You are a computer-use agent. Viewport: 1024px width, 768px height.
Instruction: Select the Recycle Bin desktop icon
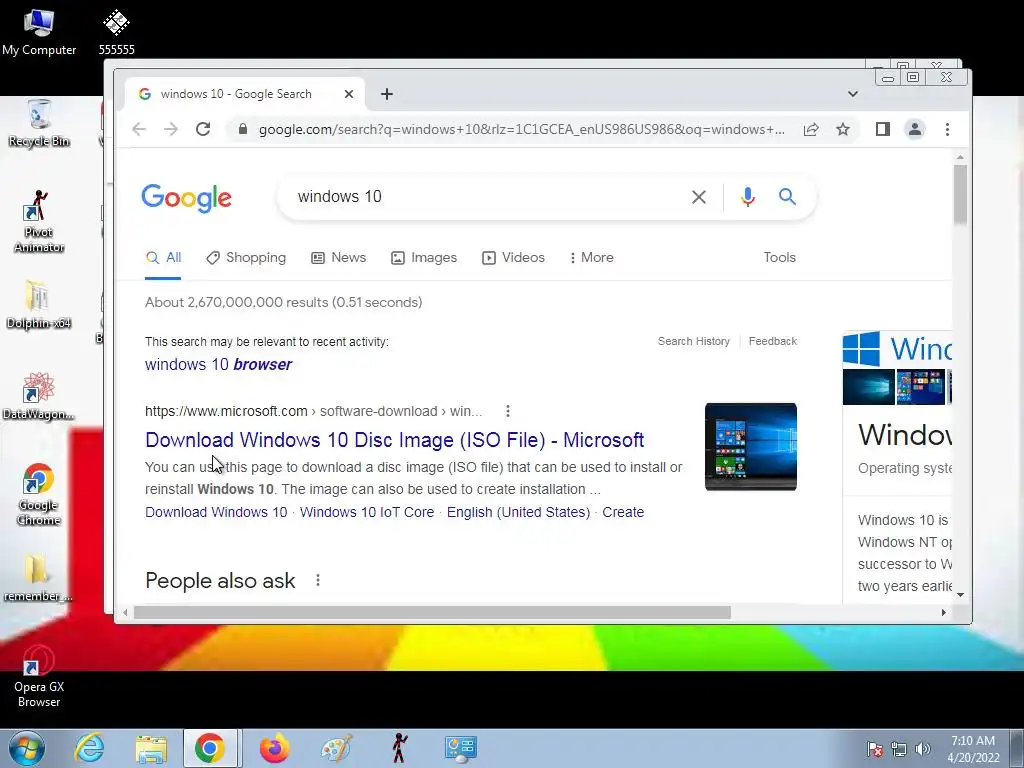39,123
